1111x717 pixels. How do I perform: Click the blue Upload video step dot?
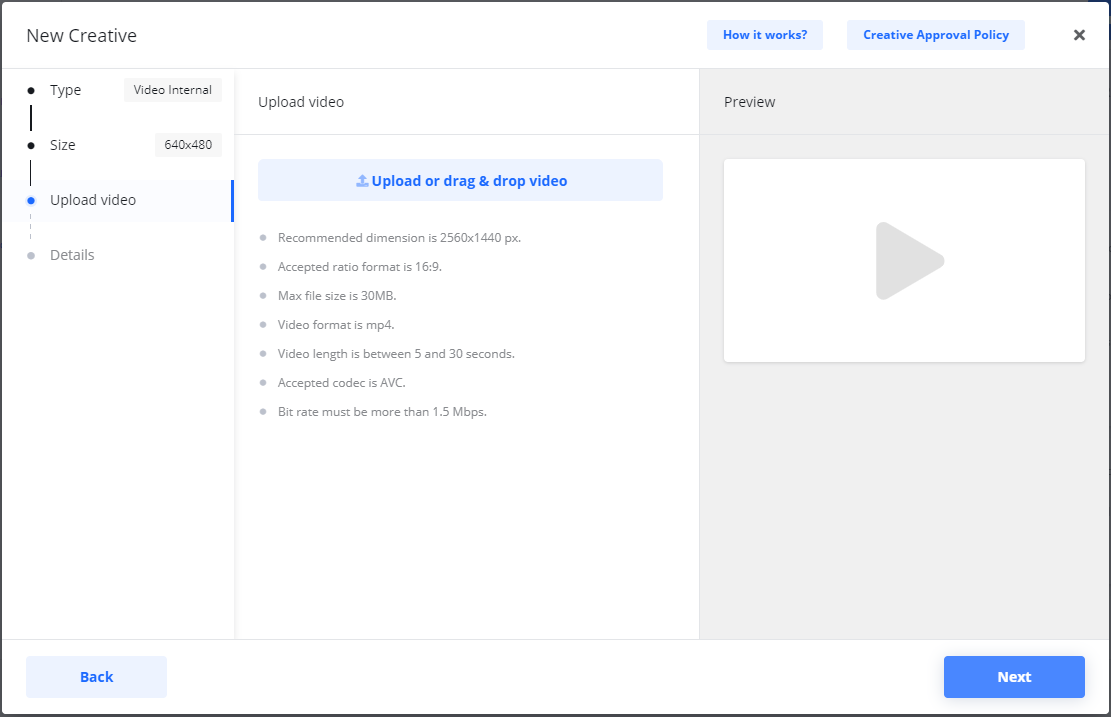coord(31,200)
